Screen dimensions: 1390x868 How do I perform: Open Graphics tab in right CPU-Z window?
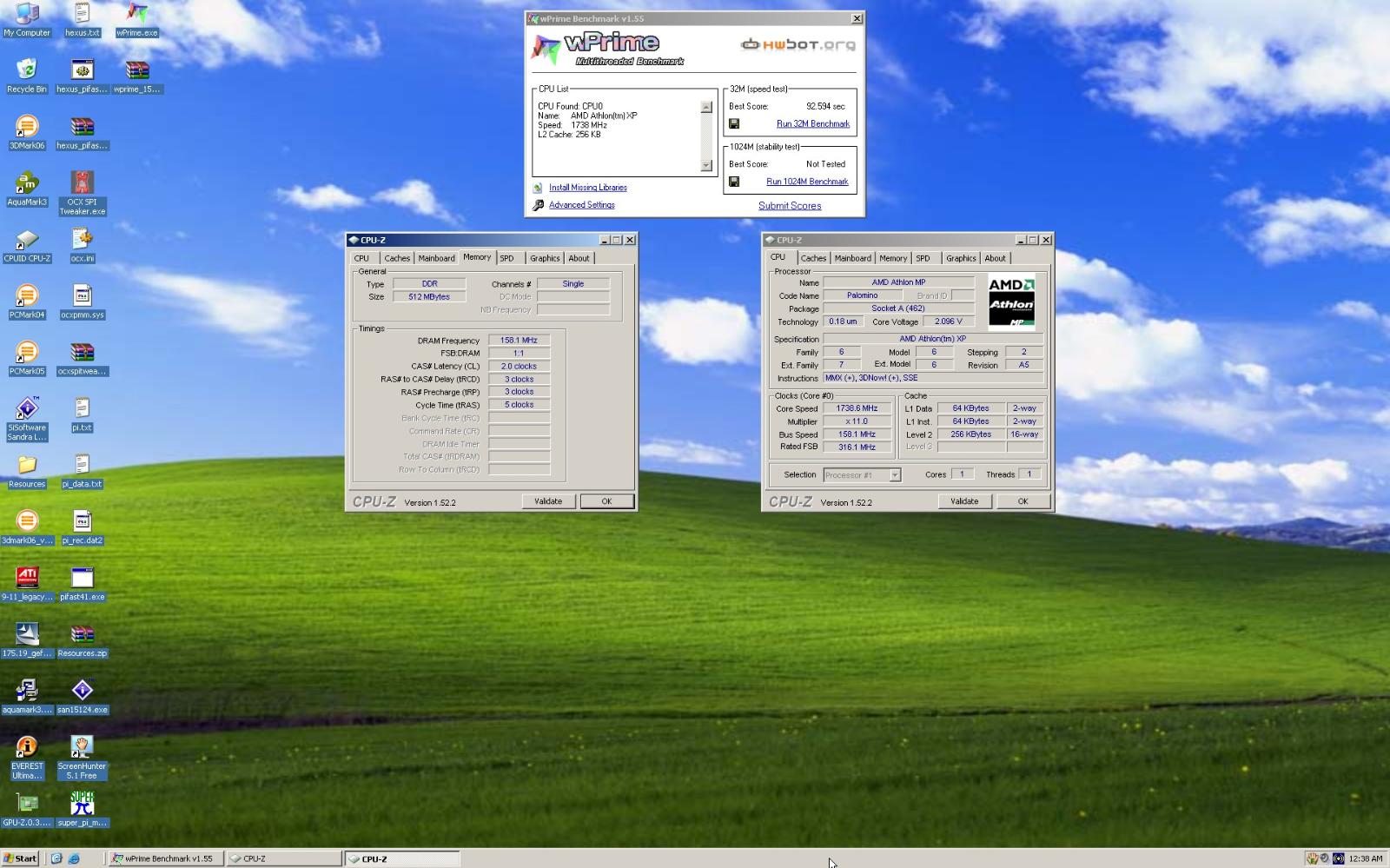point(961,258)
